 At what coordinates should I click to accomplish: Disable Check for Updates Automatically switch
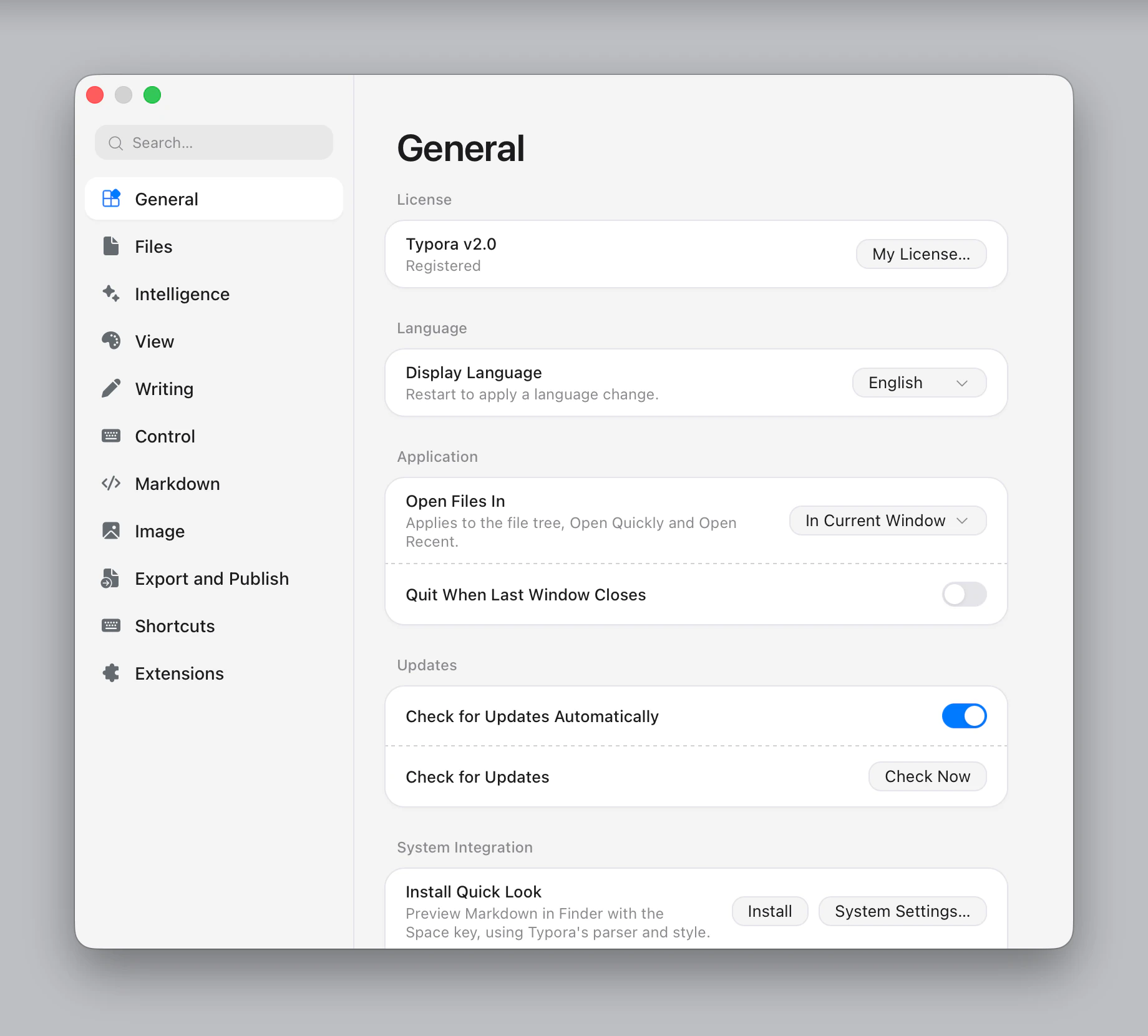964,716
